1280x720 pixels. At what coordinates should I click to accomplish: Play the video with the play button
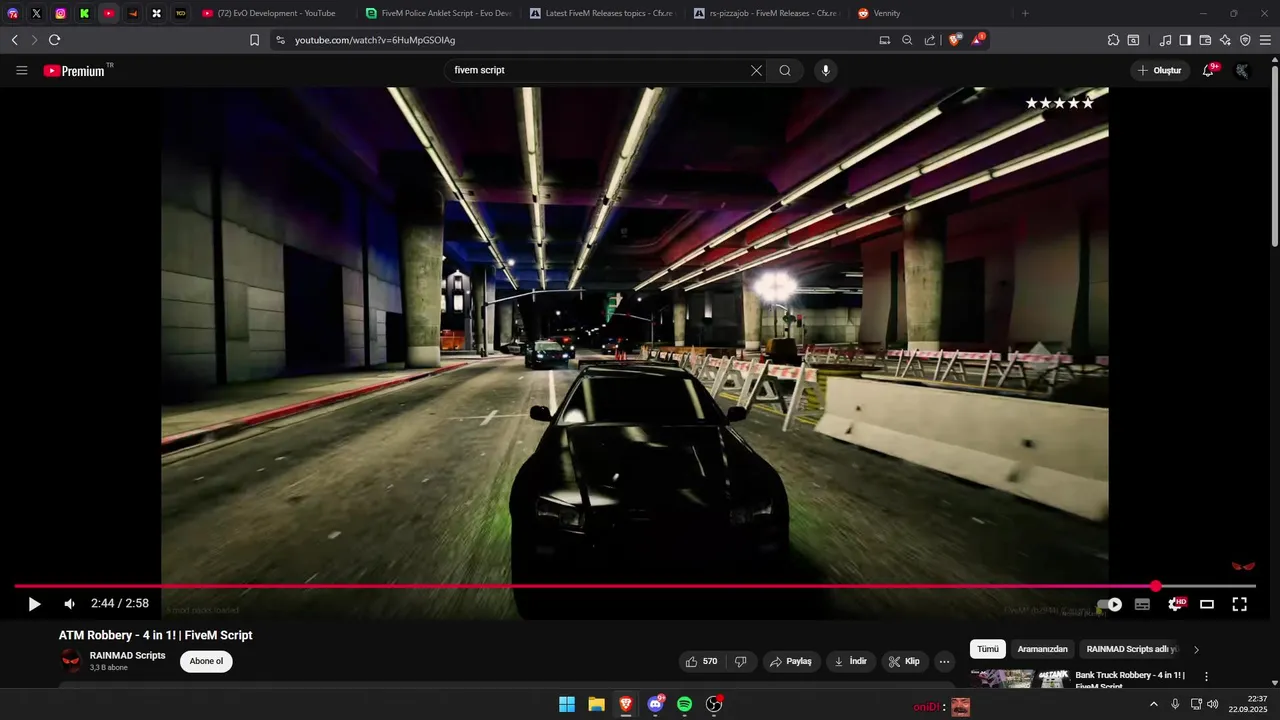click(x=34, y=604)
